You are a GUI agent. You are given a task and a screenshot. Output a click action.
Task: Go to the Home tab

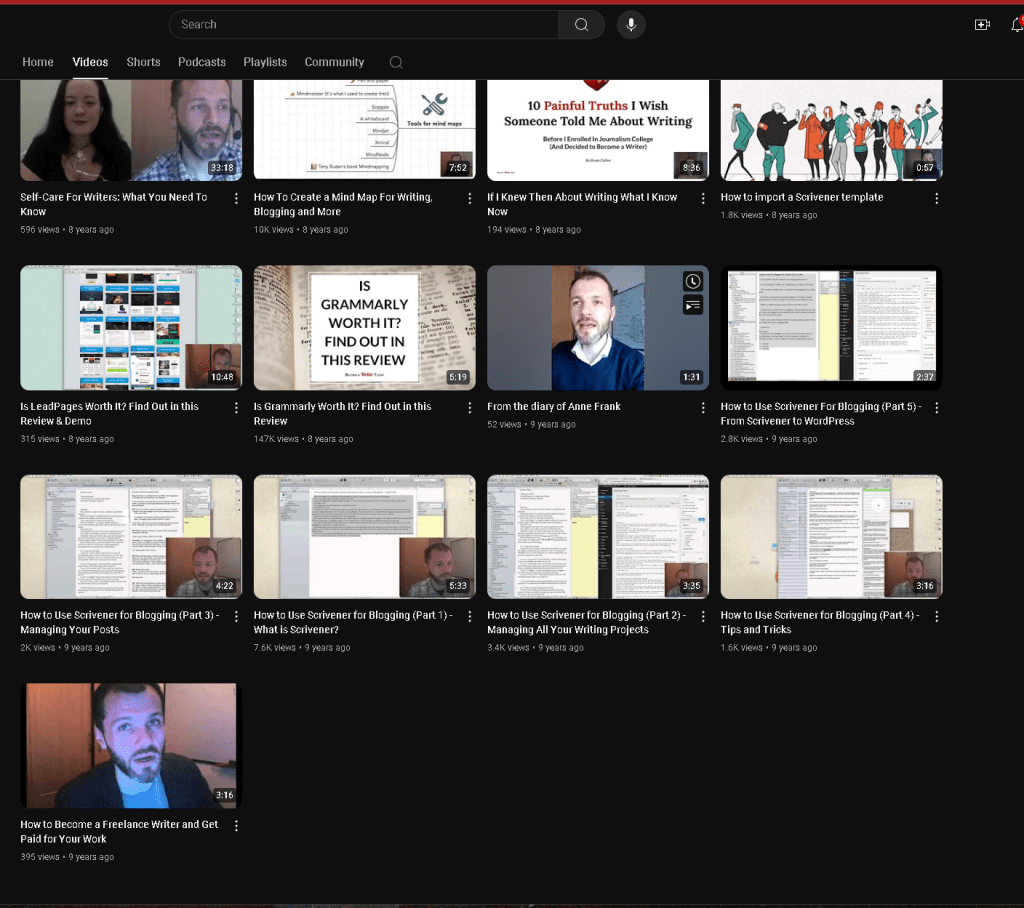[38, 62]
